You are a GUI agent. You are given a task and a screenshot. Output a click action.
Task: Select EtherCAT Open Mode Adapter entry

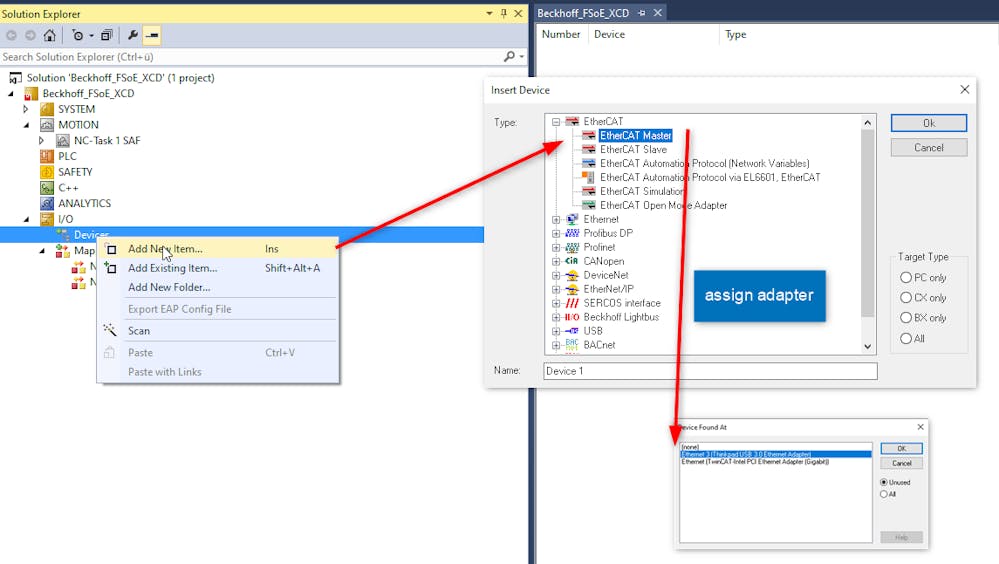(663, 205)
